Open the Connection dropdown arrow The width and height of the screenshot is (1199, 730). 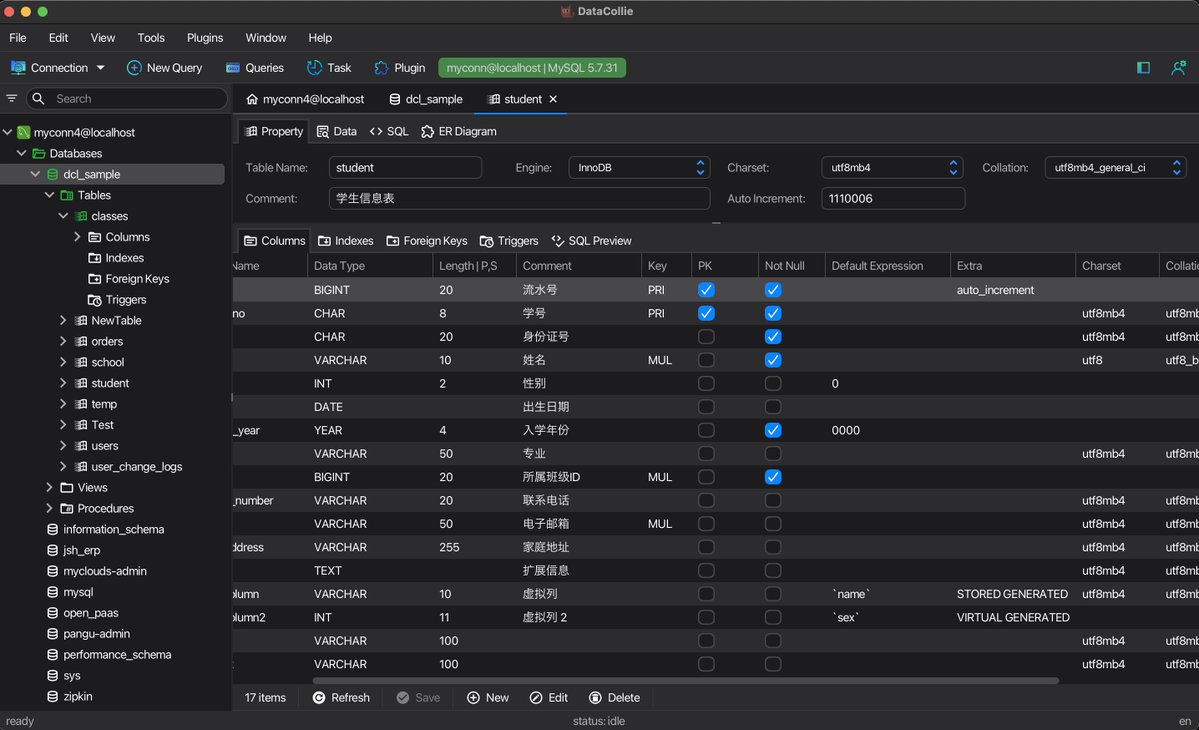tap(100, 68)
